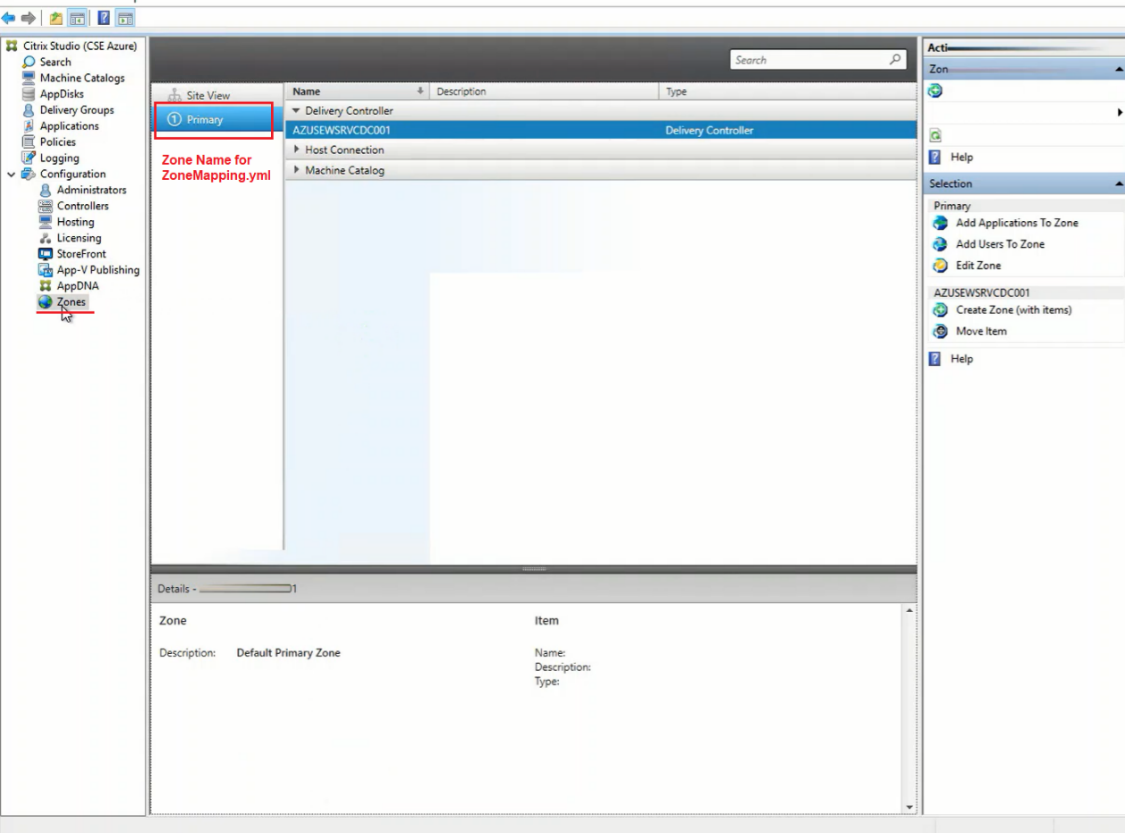Click the pane splitter grip above Details

(534, 569)
